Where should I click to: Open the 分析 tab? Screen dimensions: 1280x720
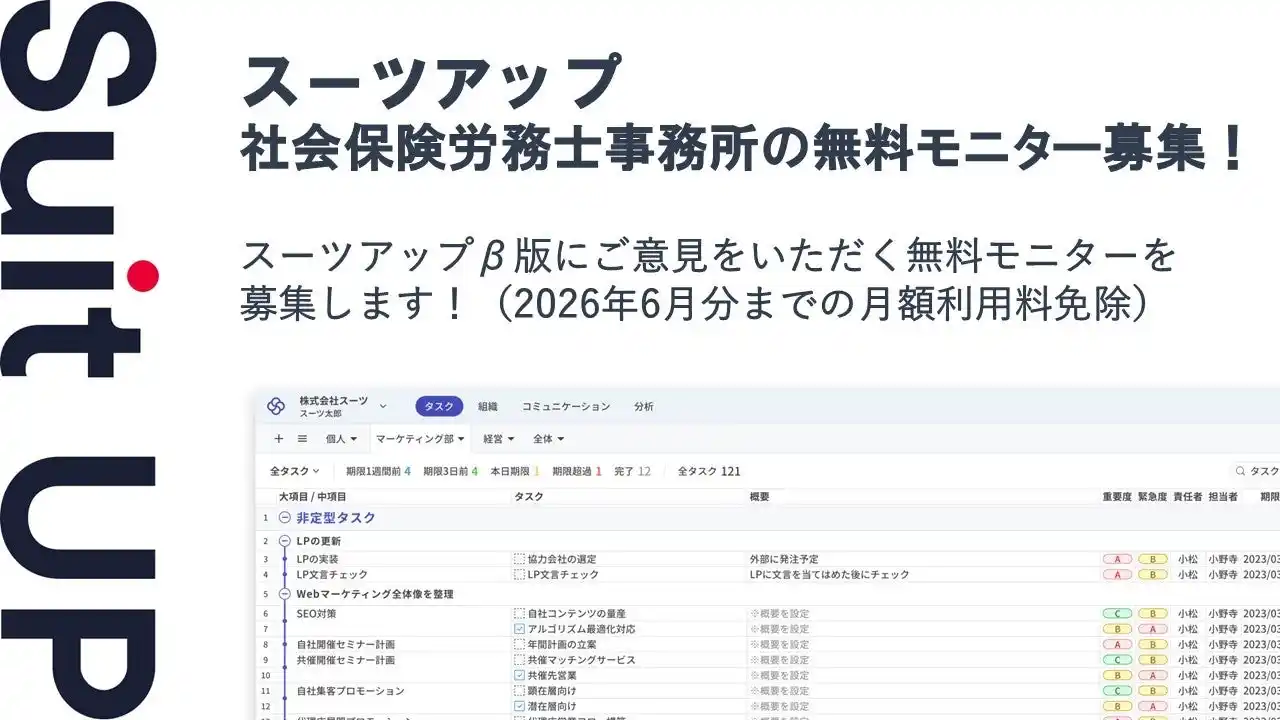pyautogui.click(x=644, y=406)
